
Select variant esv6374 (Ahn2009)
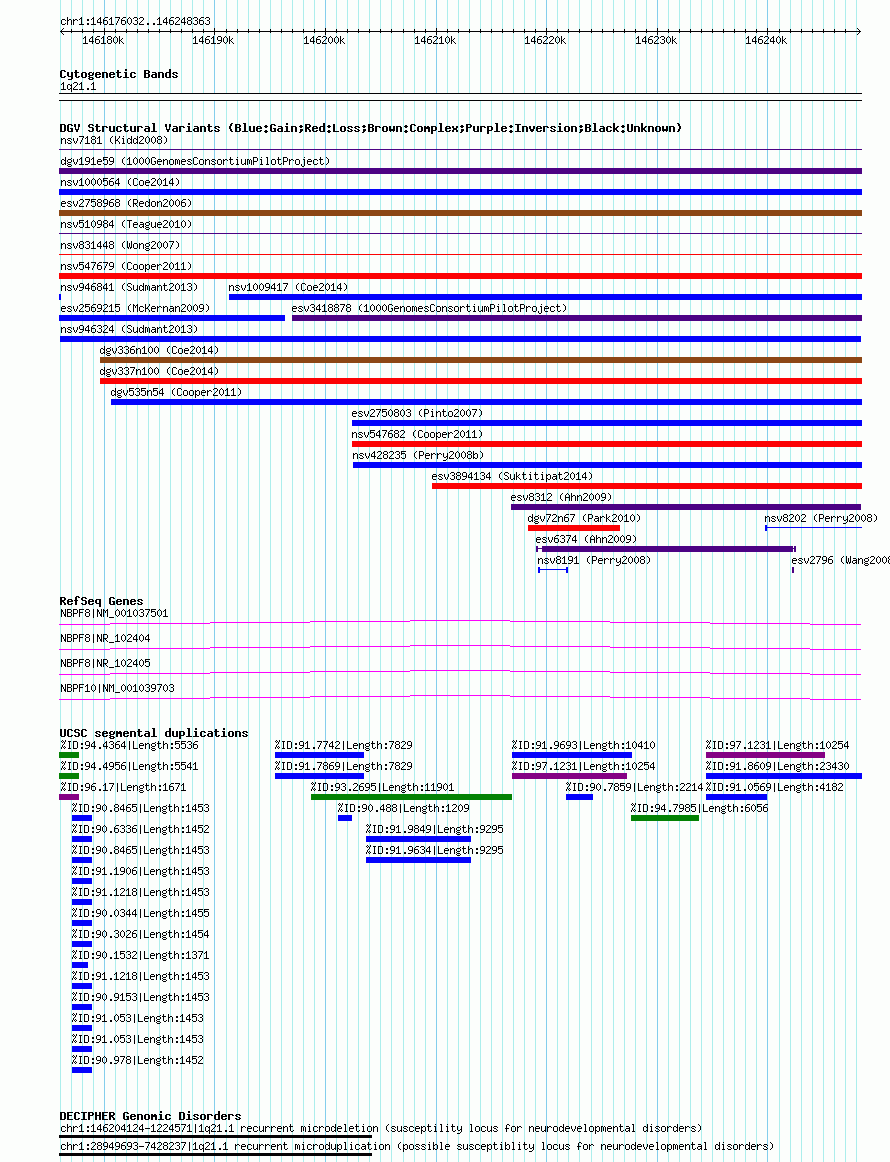586,539
